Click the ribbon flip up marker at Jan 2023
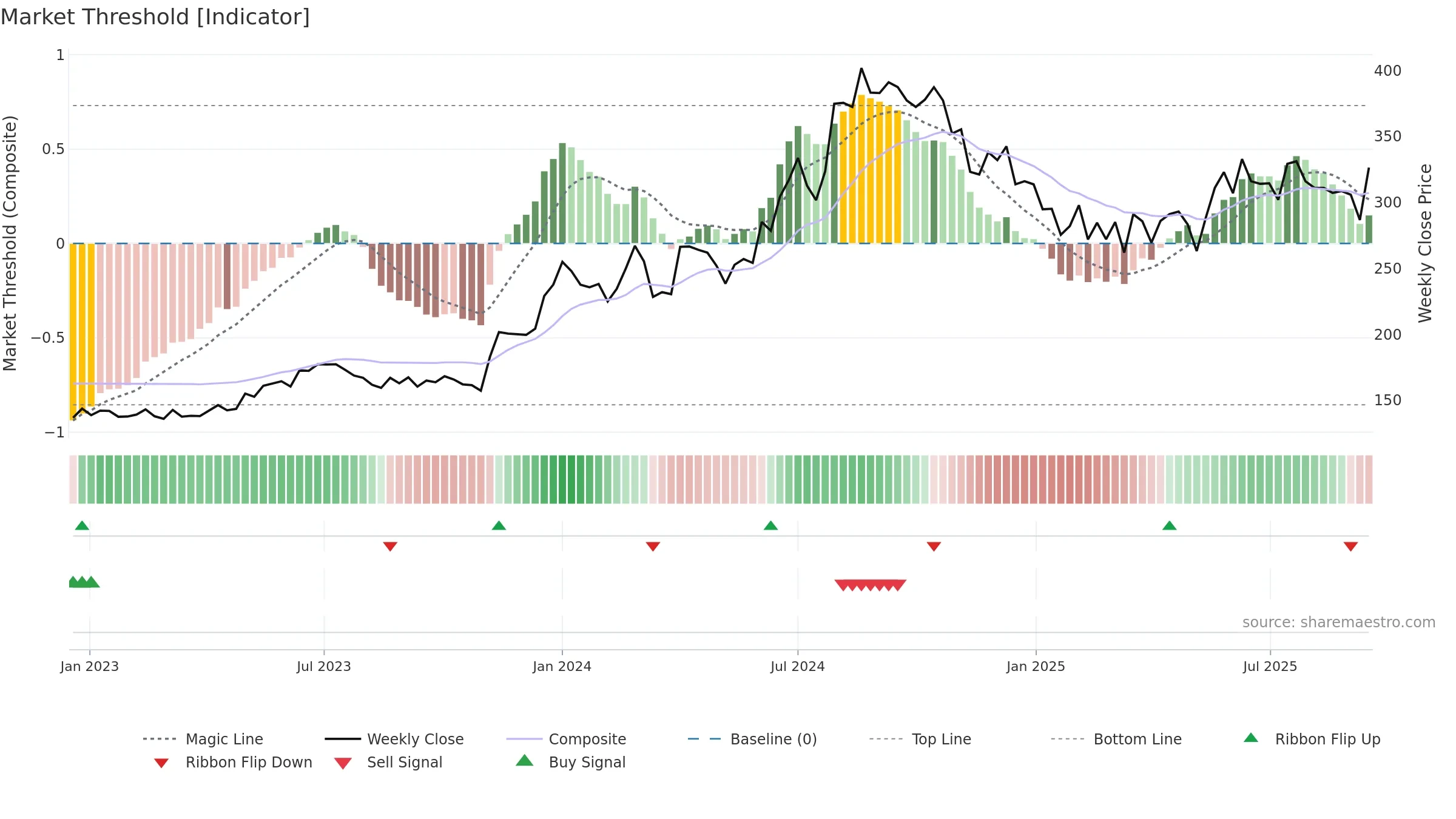 (x=82, y=525)
